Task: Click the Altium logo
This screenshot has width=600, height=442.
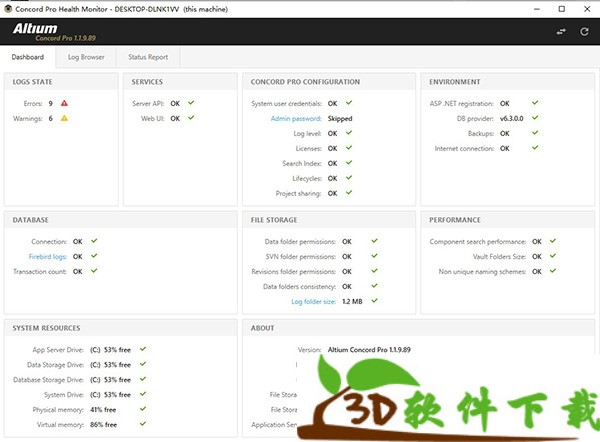Action: pyautogui.click(x=35, y=29)
